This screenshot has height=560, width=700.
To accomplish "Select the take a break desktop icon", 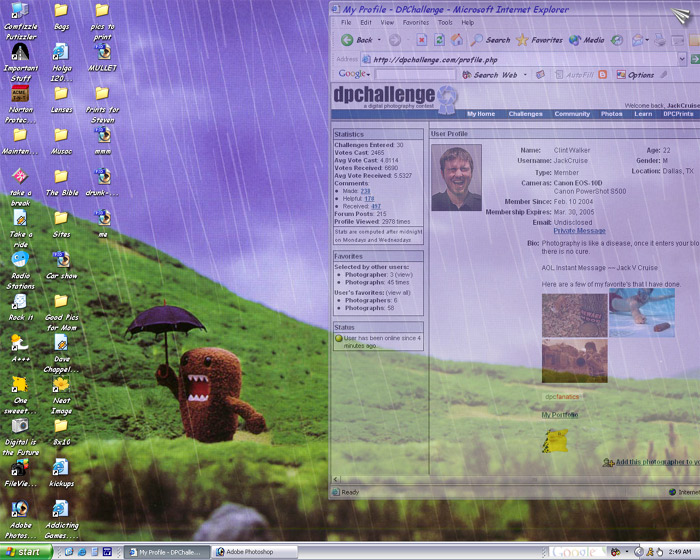I will (x=20, y=187).
